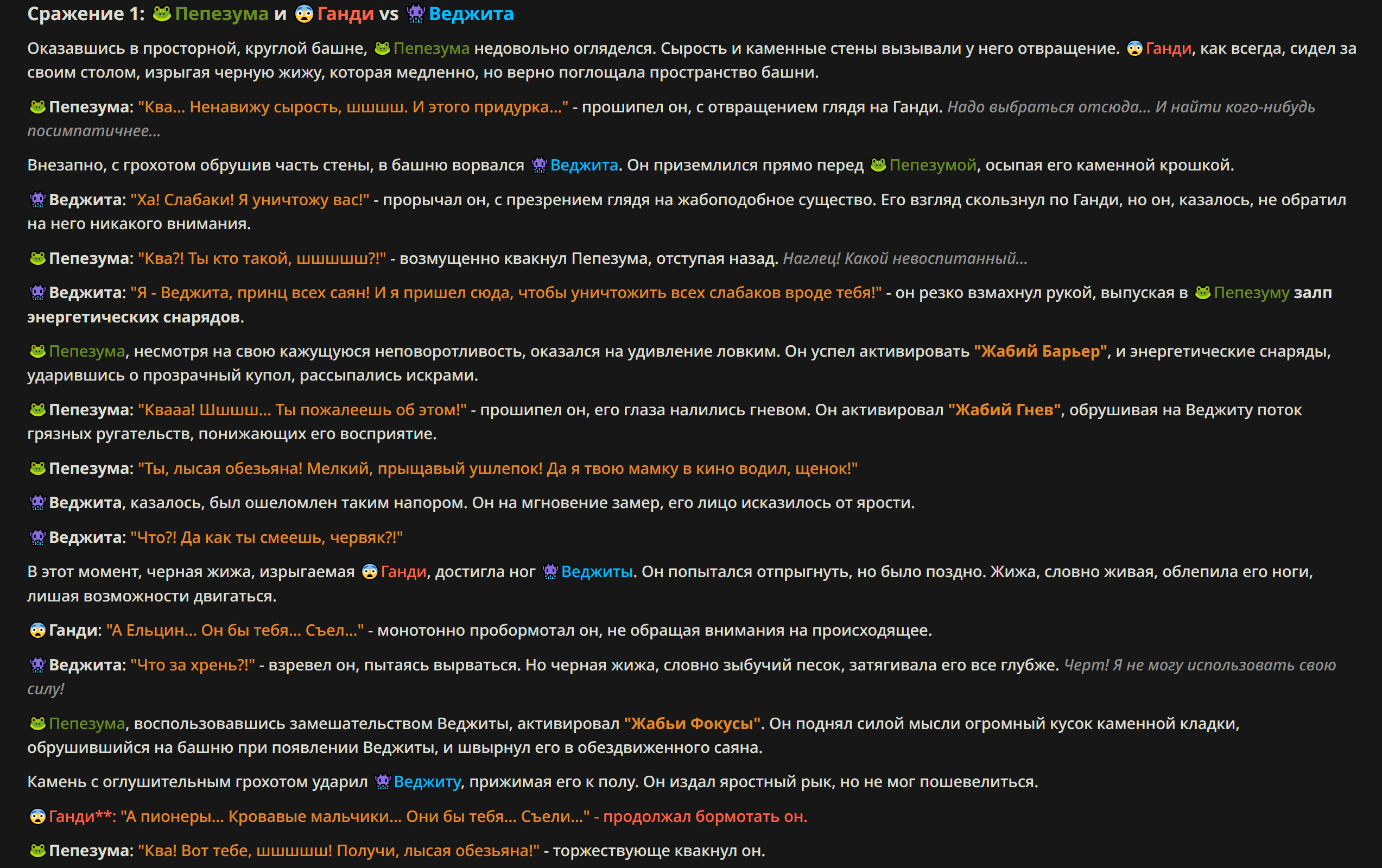Click the quote 'Я - Веджита, принц всех саян!'
The height and width of the screenshot is (868, 1382).
coord(250,293)
